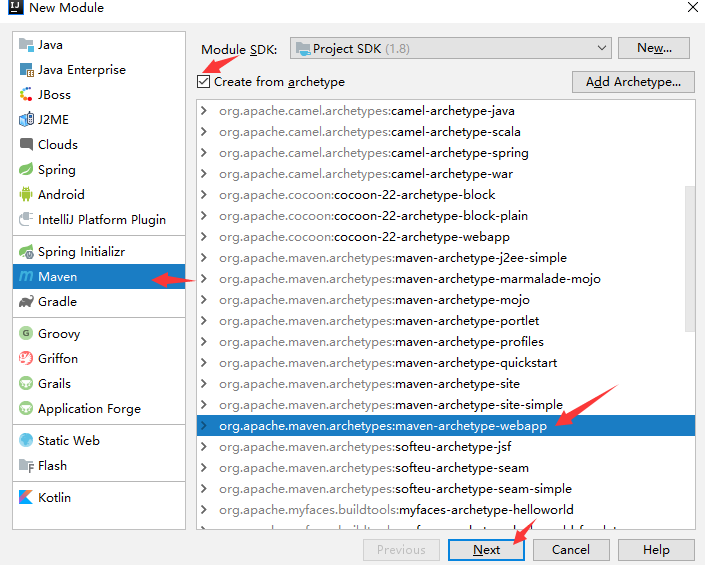Select Static Web module type
705x565 pixels.
point(99,440)
